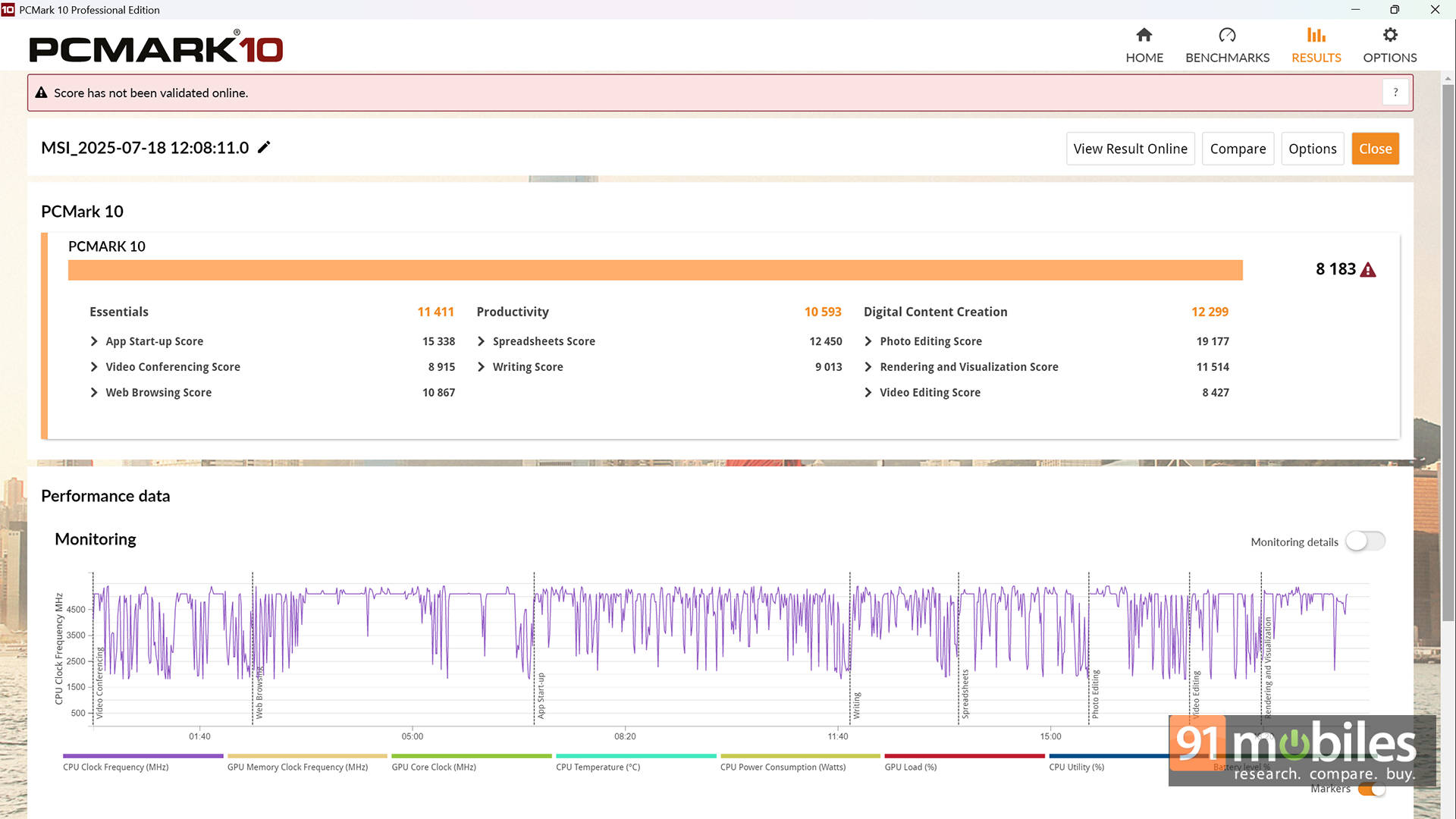Restore down the PCMark 10 window

1395,9
